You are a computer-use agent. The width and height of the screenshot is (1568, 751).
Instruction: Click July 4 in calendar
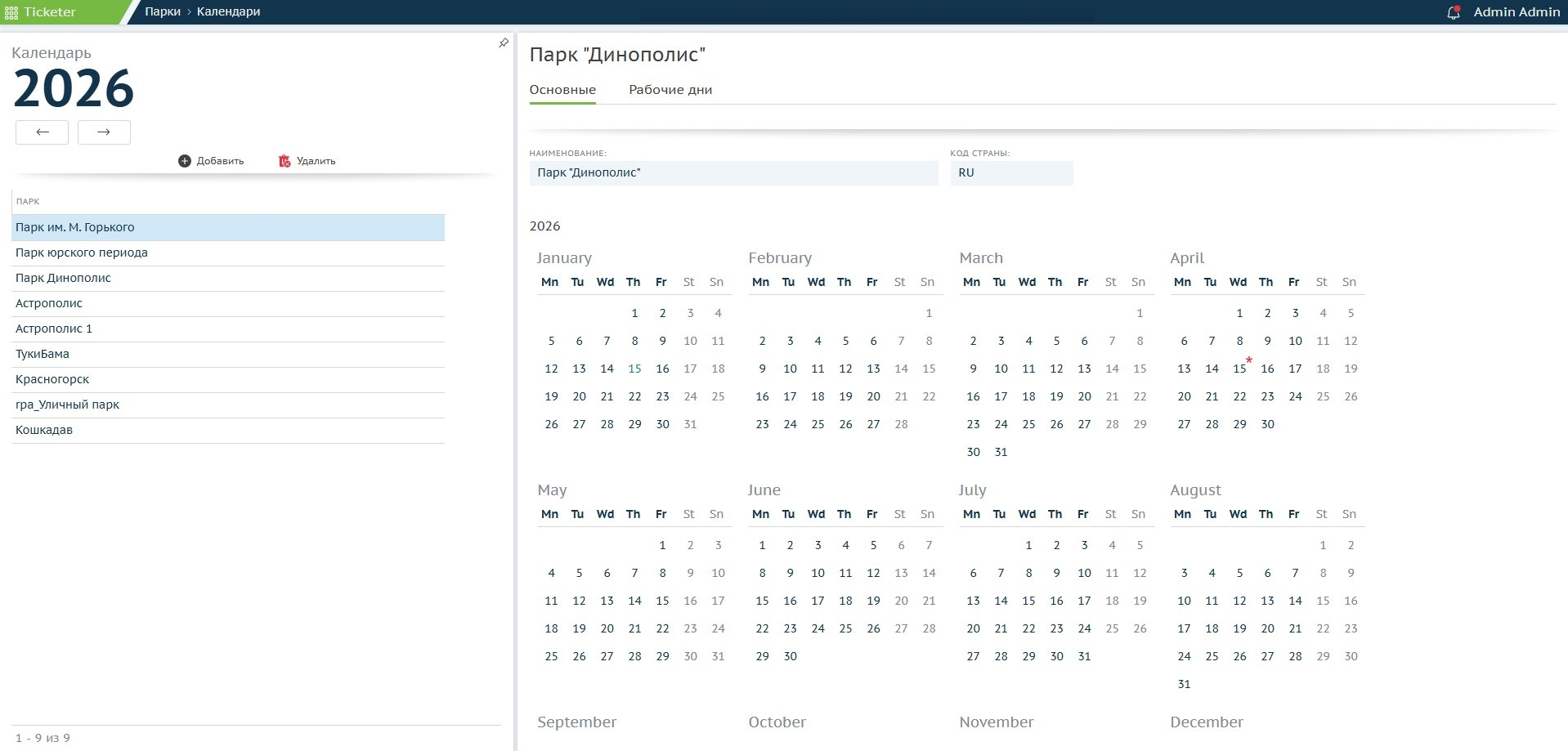click(x=1112, y=545)
